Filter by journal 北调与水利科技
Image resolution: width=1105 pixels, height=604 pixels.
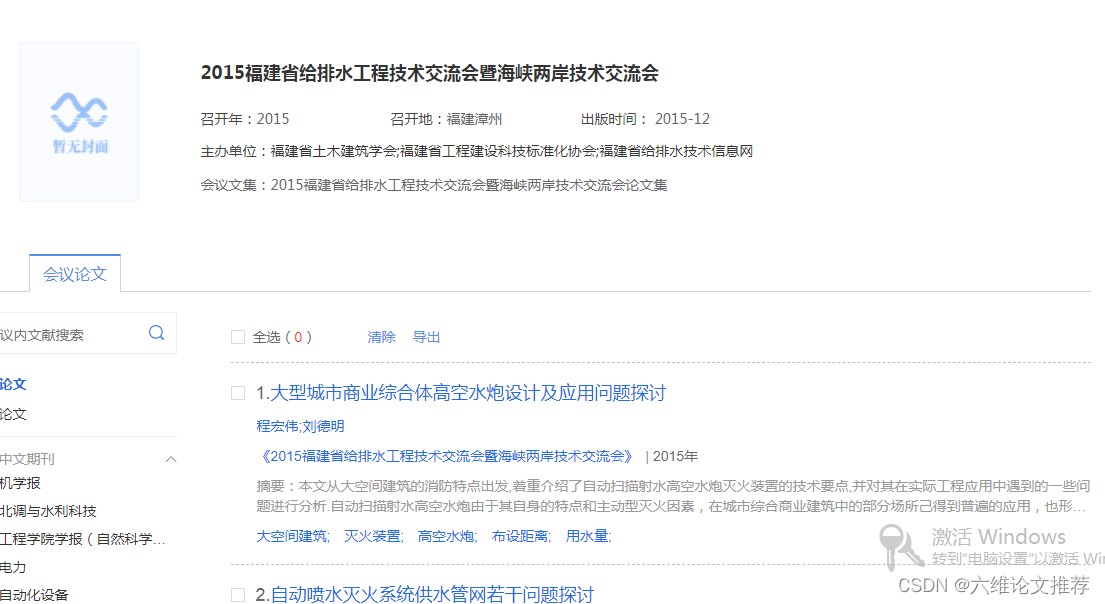tap(49, 511)
